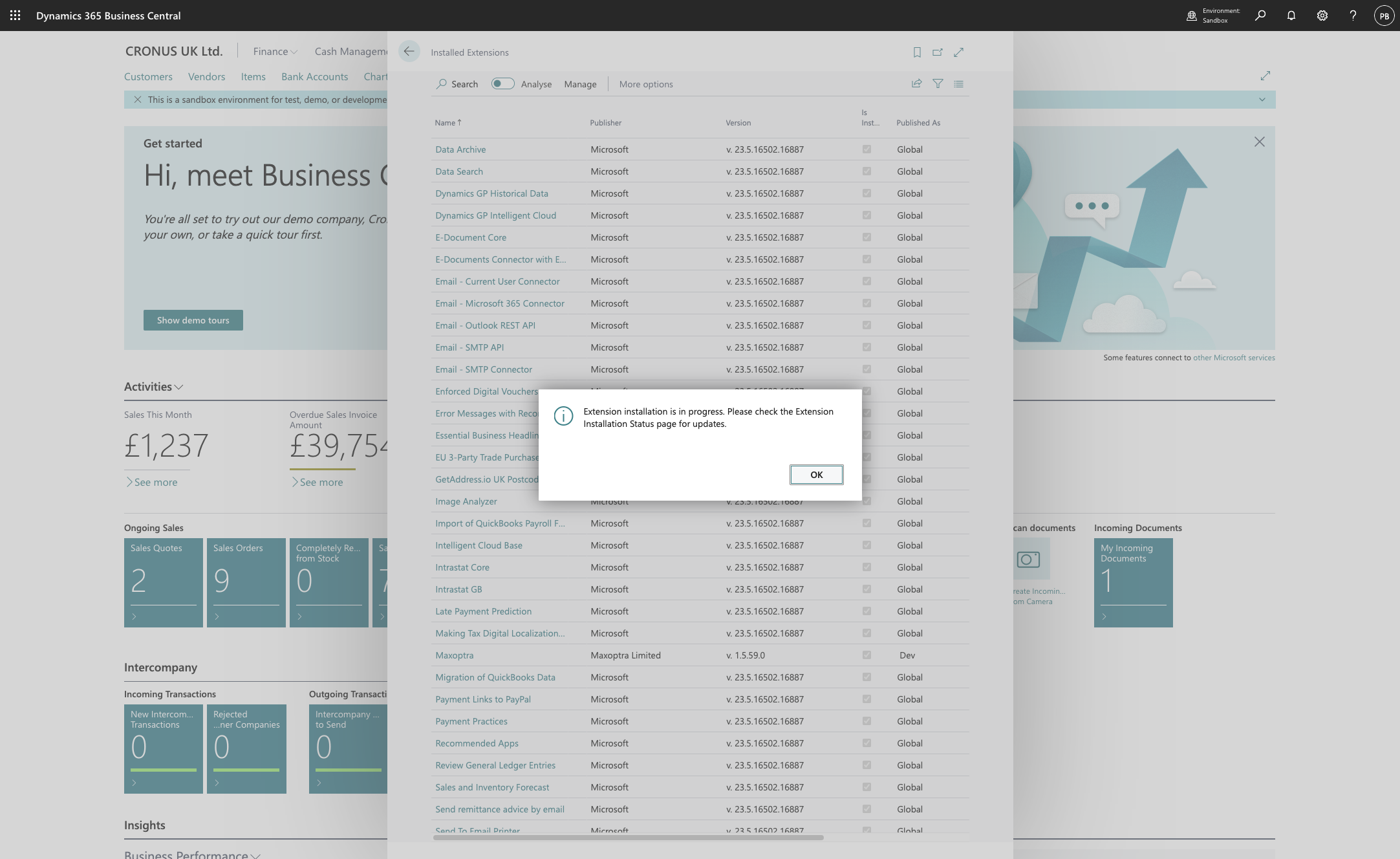Click Is Installed checkbox for Maxoptra
Screen dimensions: 1400x859
[x=867, y=655]
